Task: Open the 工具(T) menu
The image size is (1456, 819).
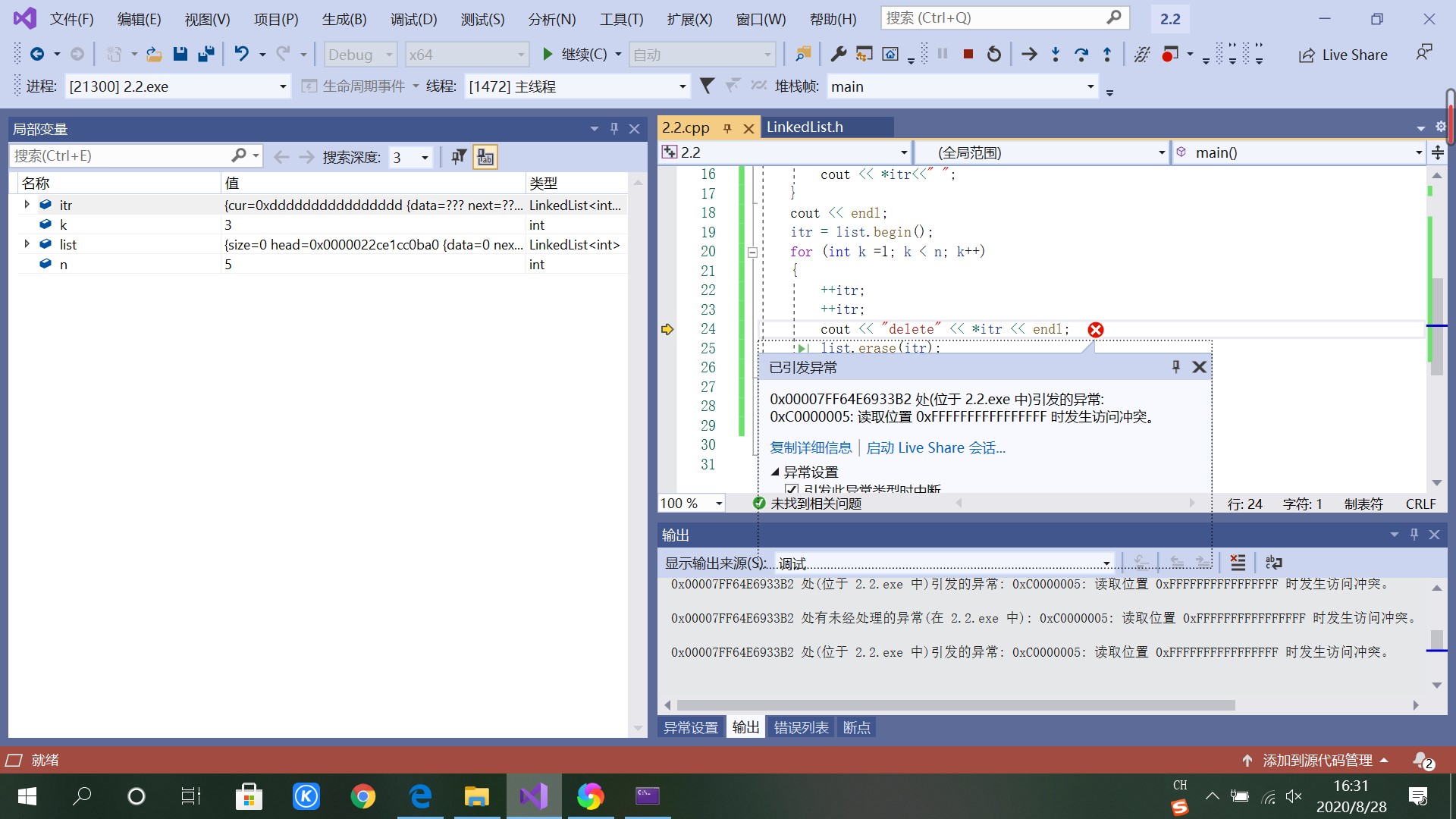Action: (621, 19)
